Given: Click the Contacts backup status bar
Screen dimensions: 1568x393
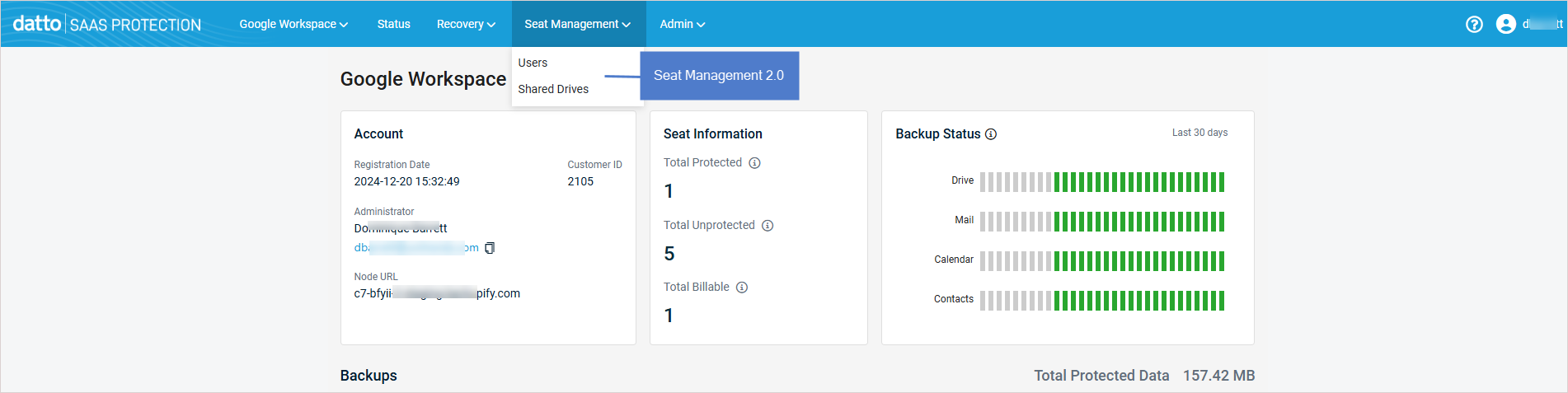Looking at the screenshot, I should (1102, 300).
